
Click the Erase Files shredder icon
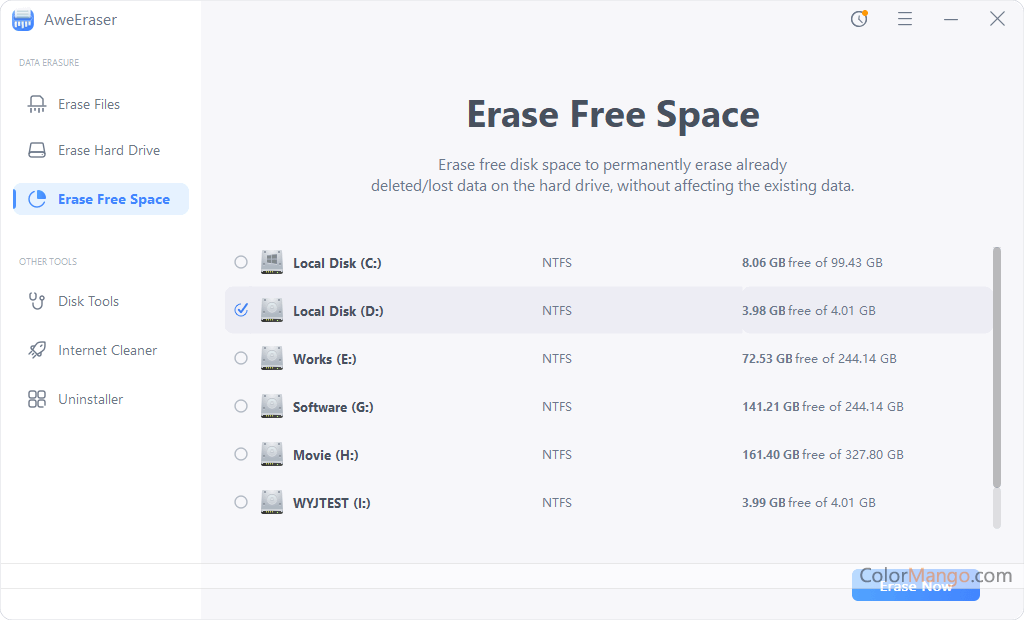point(37,104)
